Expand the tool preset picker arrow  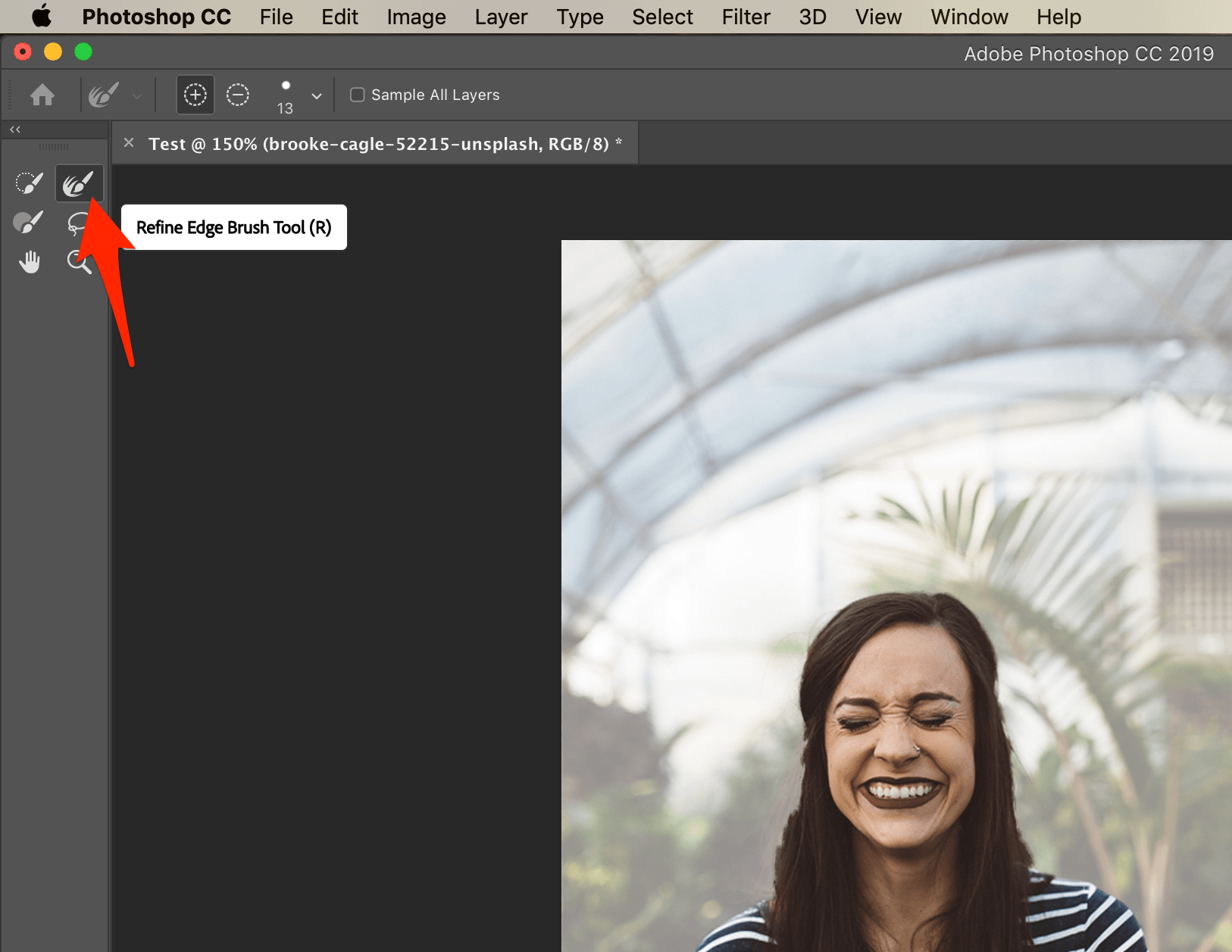(x=137, y=96)
